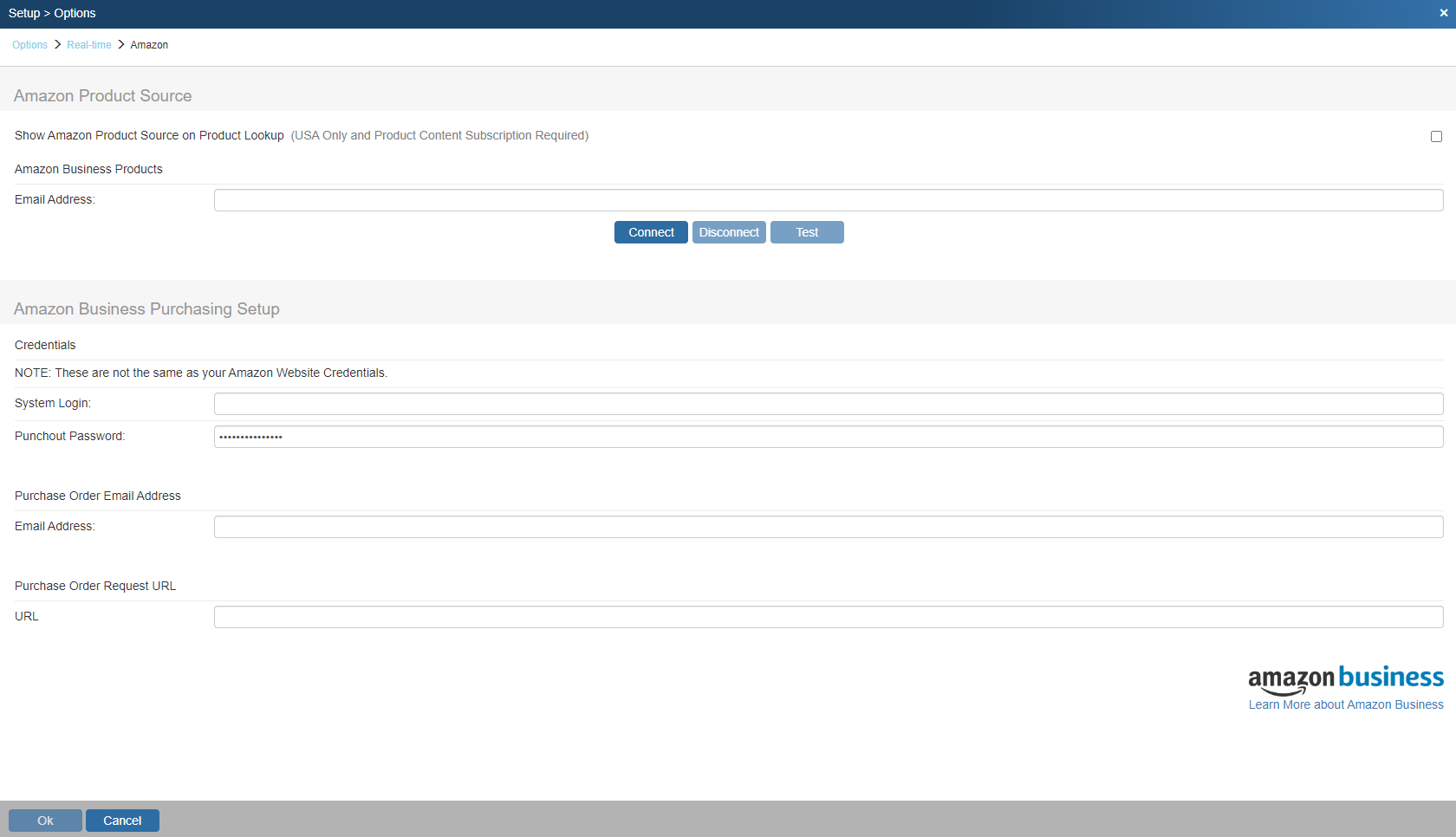The height and width of the screenshot is (837, 1456).
Task: Click the Test button
Action: (807, 232)
